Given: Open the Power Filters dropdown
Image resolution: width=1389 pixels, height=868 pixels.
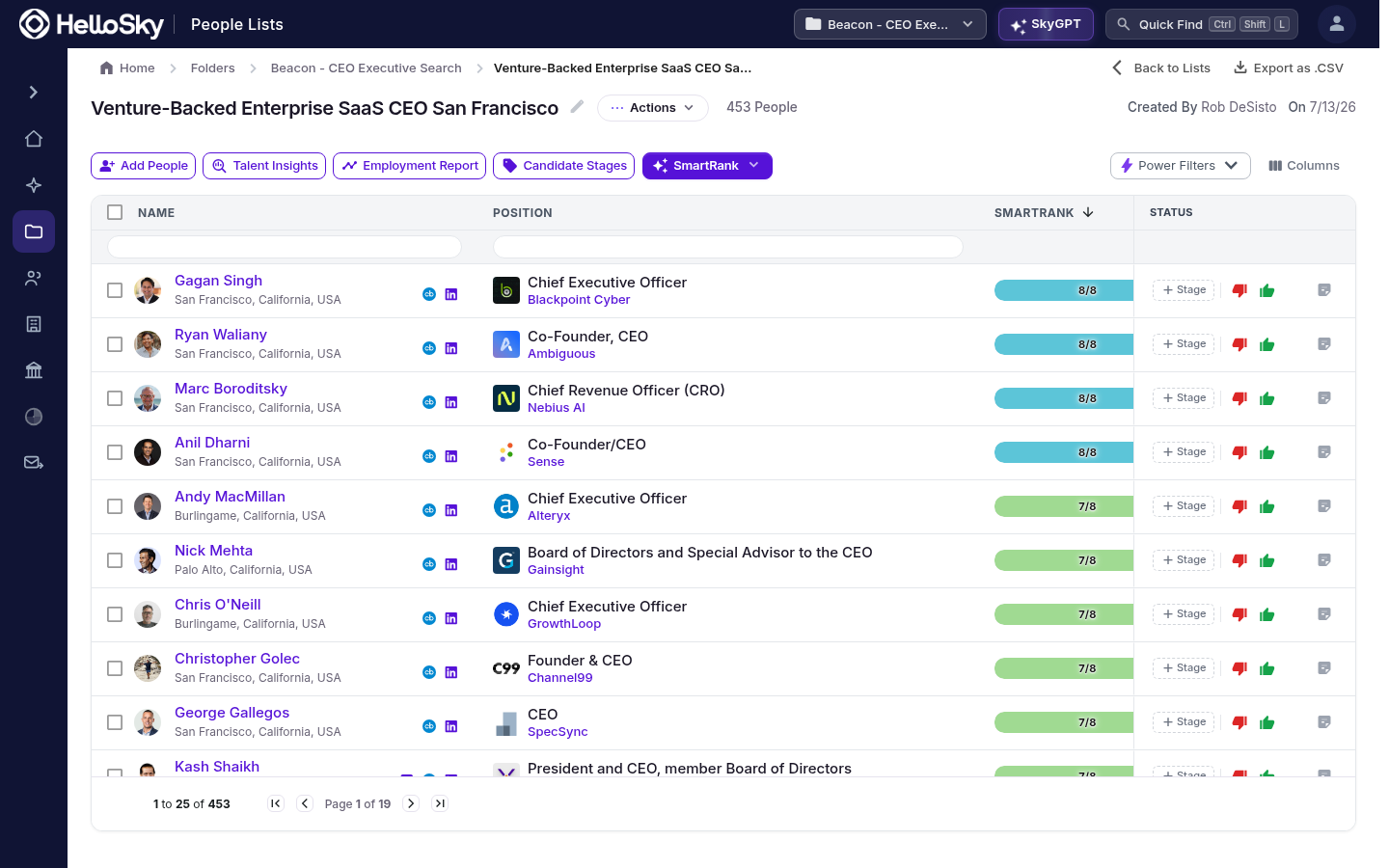Looking at the screenshot, I should coord(1180,166).
